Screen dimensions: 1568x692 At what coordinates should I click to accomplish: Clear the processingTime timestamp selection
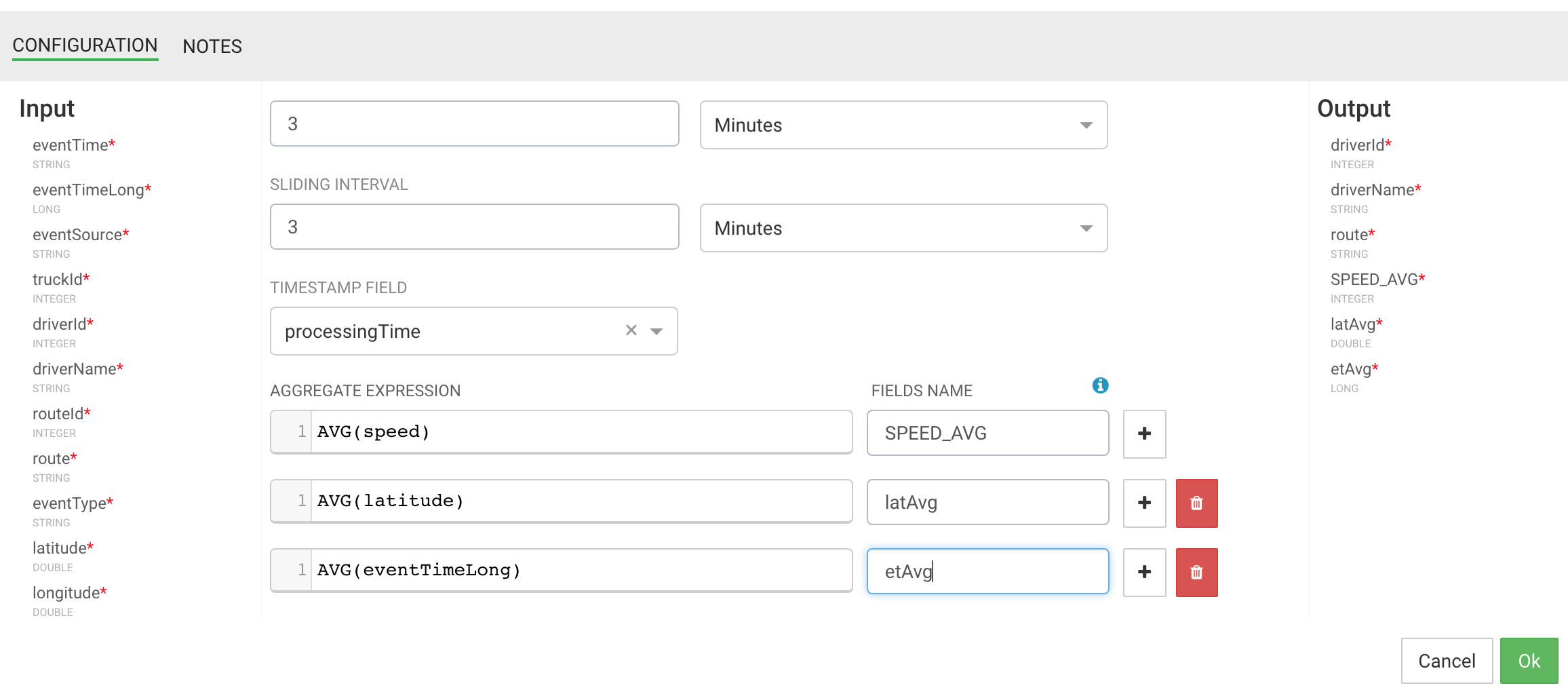(x=631, y=330)
